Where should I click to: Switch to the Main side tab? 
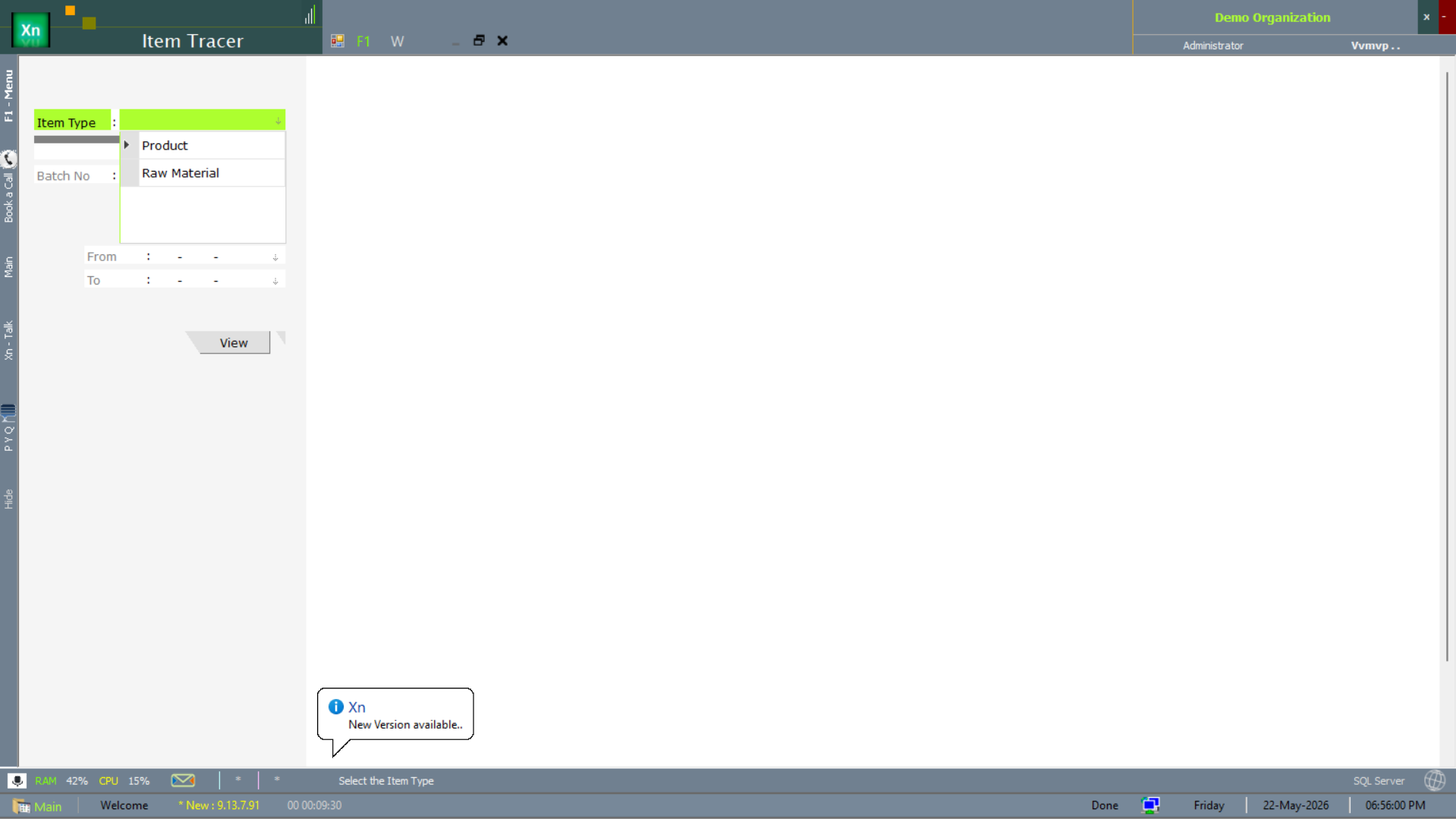click(8, 266)
